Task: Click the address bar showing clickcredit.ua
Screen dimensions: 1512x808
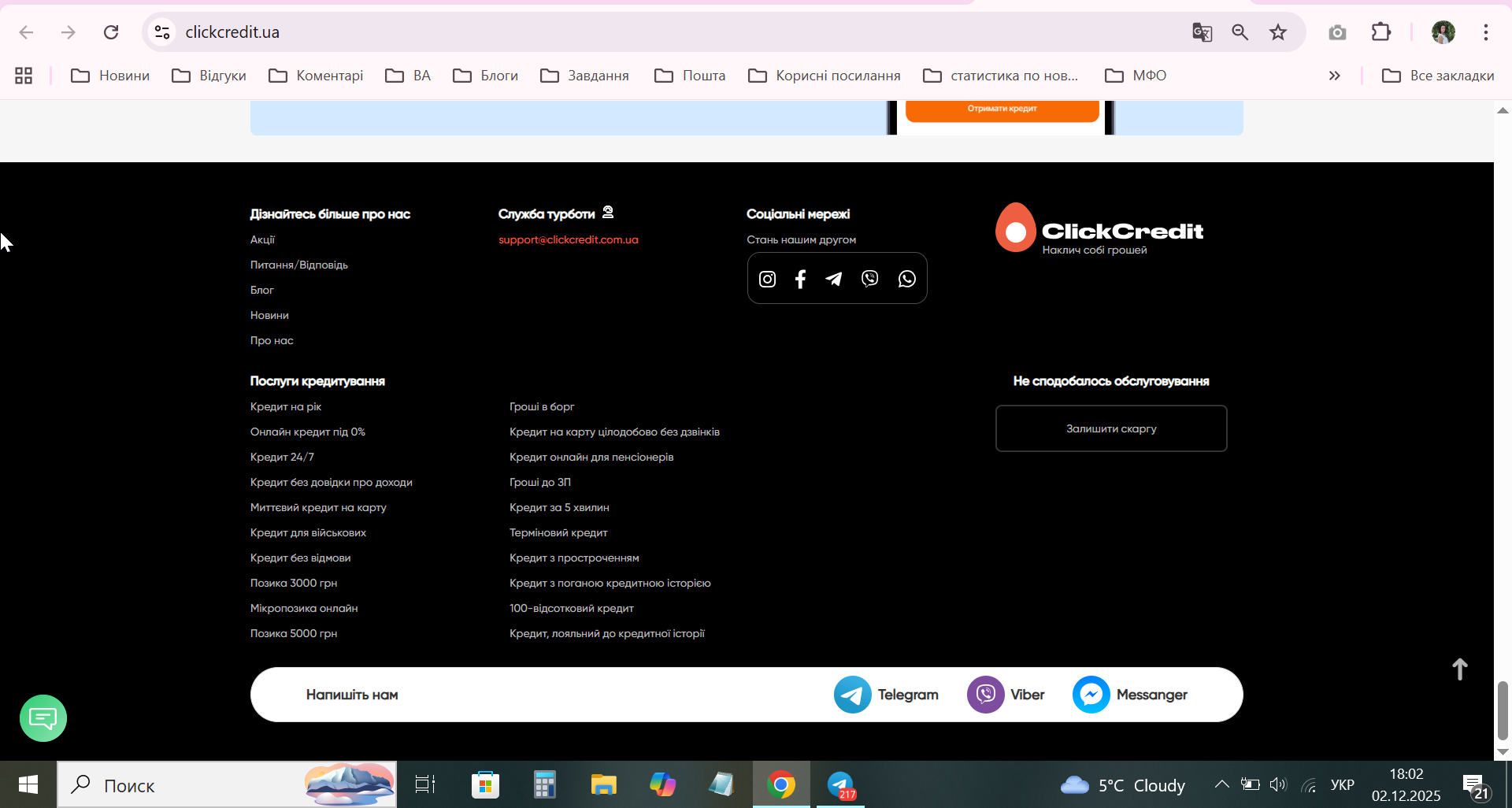Action: coord(677,32)
